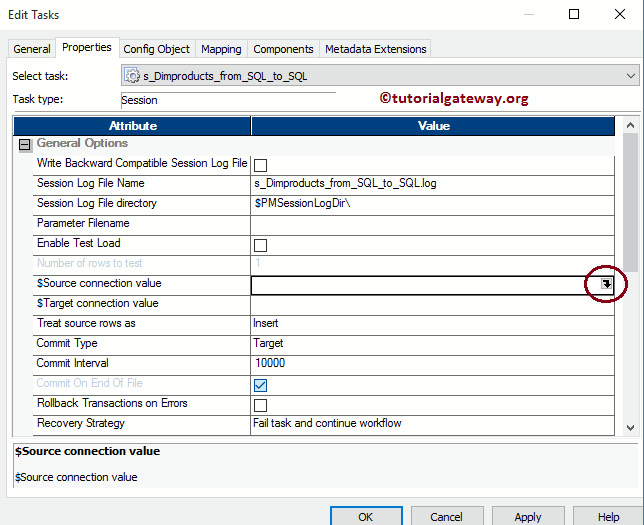
Task: Toggle Commit On End Of File checkbox
Action: coord(260,385)
